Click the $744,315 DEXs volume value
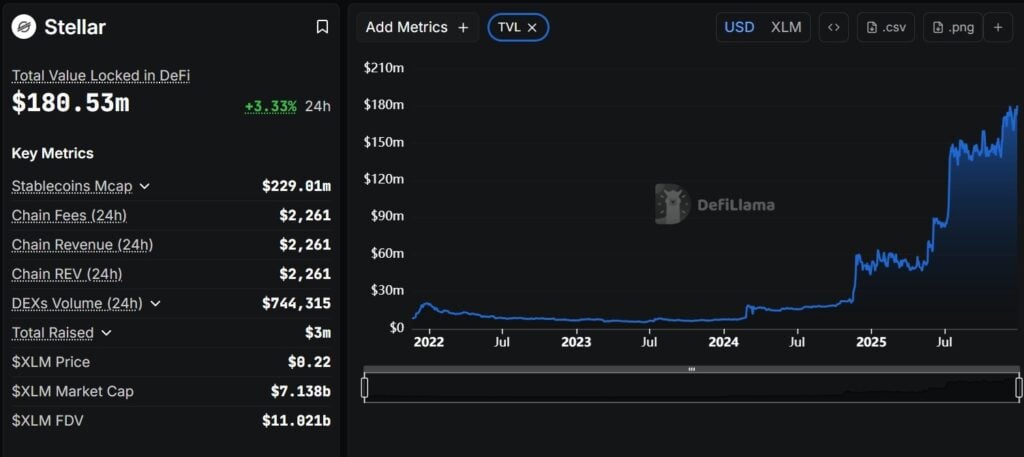 (x=296, y=304)
